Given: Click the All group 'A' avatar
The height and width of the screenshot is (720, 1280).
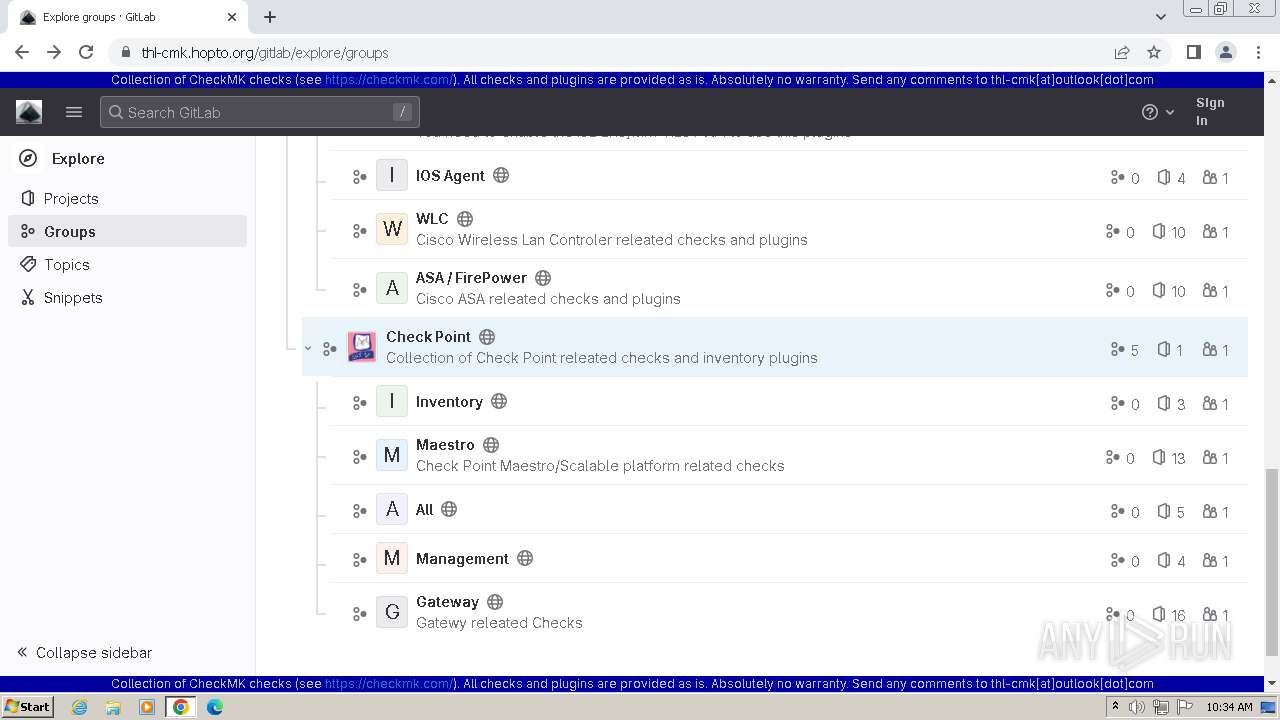Looking at the screenshot, I should (x=392, y=509).
